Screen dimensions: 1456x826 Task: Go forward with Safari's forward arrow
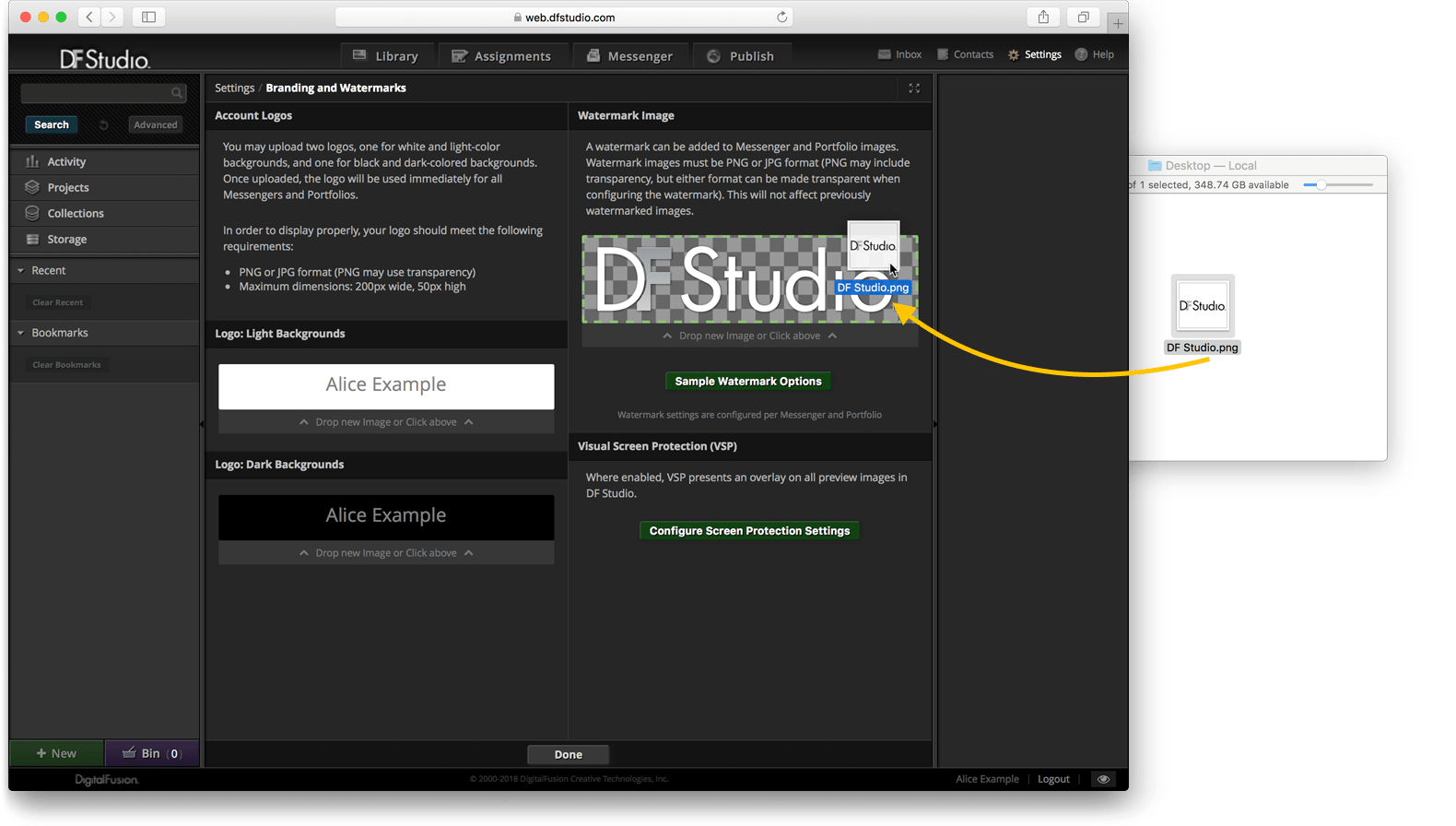(112, 17)
